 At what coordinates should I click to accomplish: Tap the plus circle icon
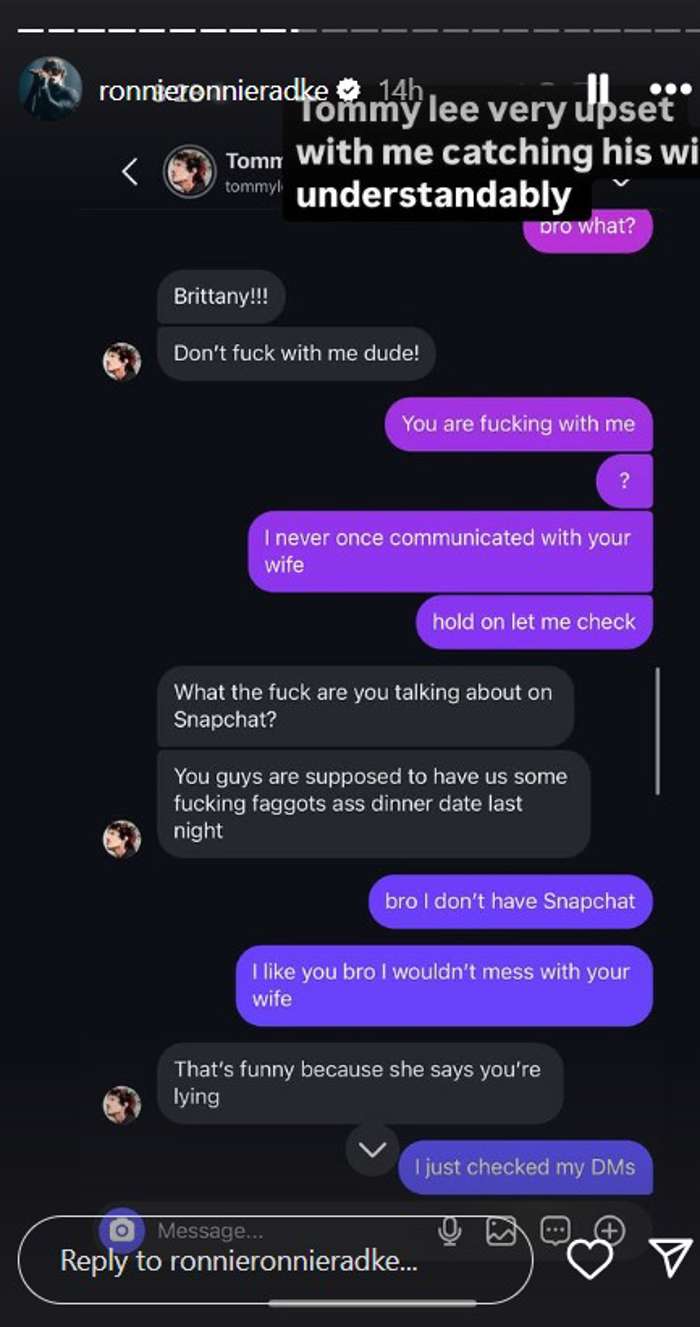(609, 1231)
